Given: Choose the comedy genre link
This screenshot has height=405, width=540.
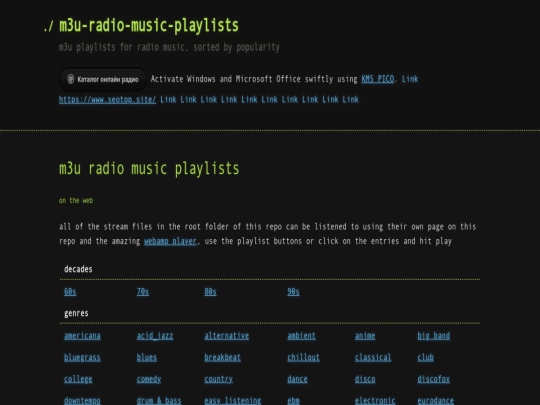Looking at the screenshot, I should [x=148, y=379].
